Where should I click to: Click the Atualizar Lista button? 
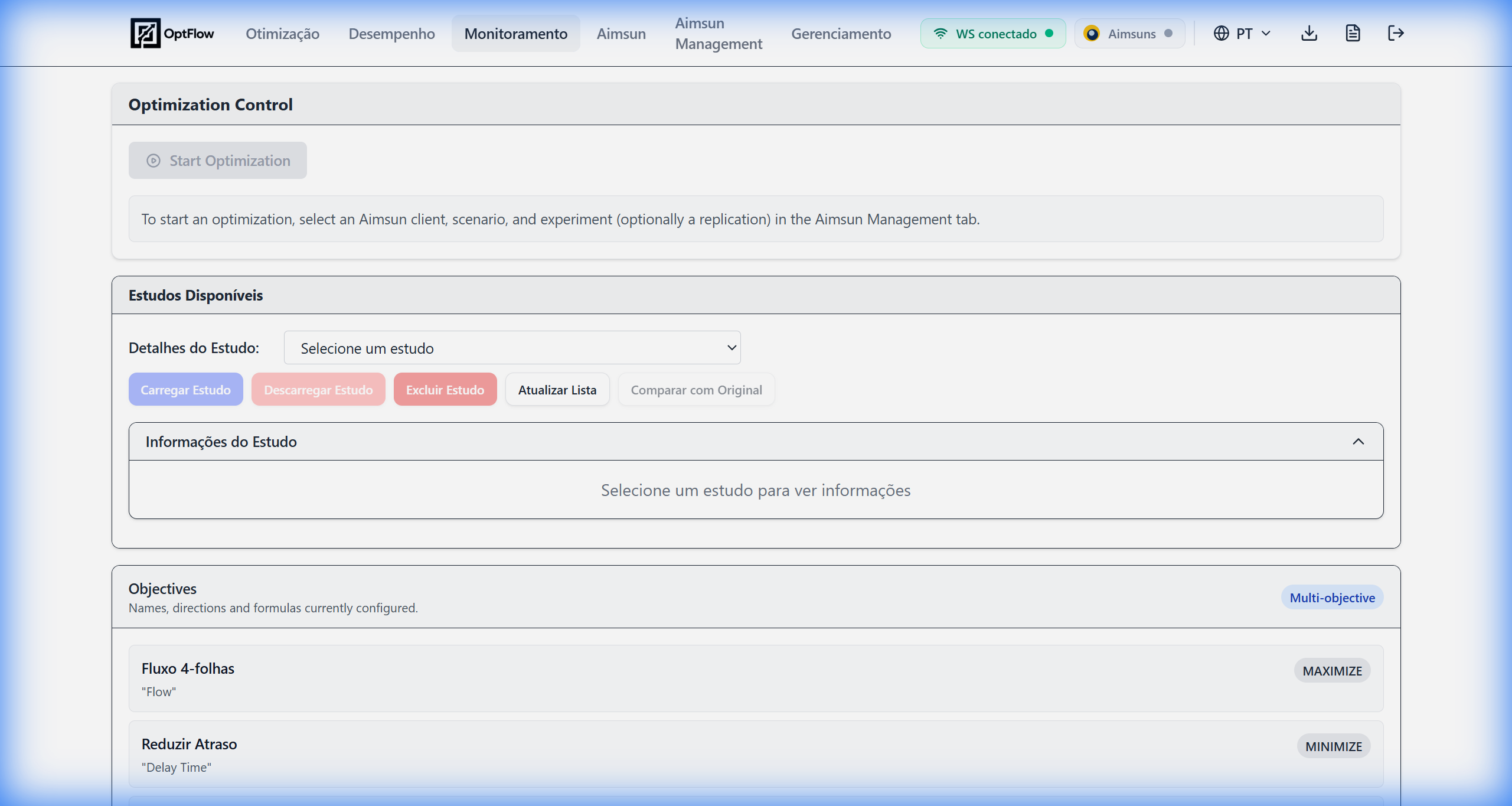[557, 390]
